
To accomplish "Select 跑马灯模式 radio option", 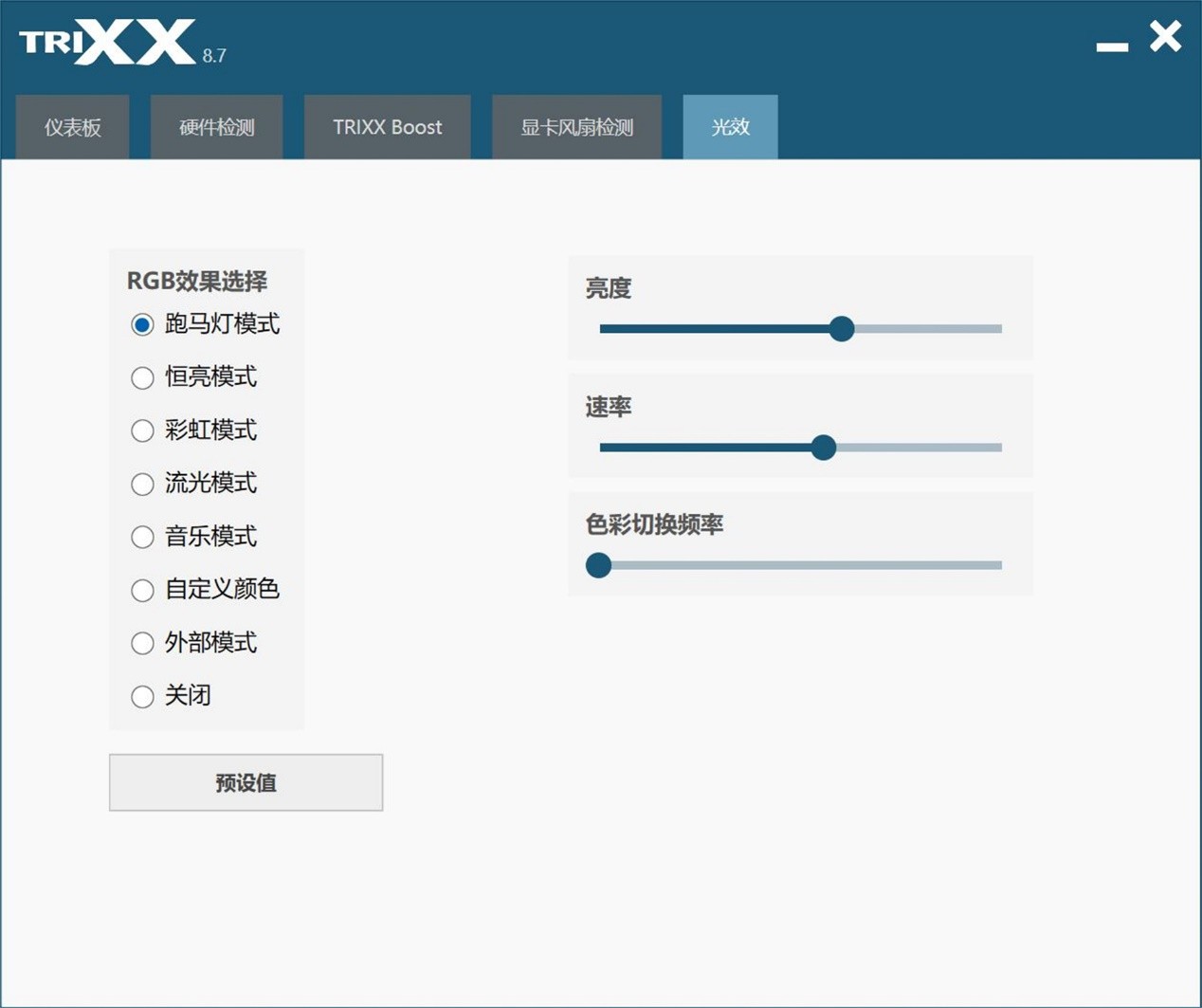I will (x=142, y=325).
